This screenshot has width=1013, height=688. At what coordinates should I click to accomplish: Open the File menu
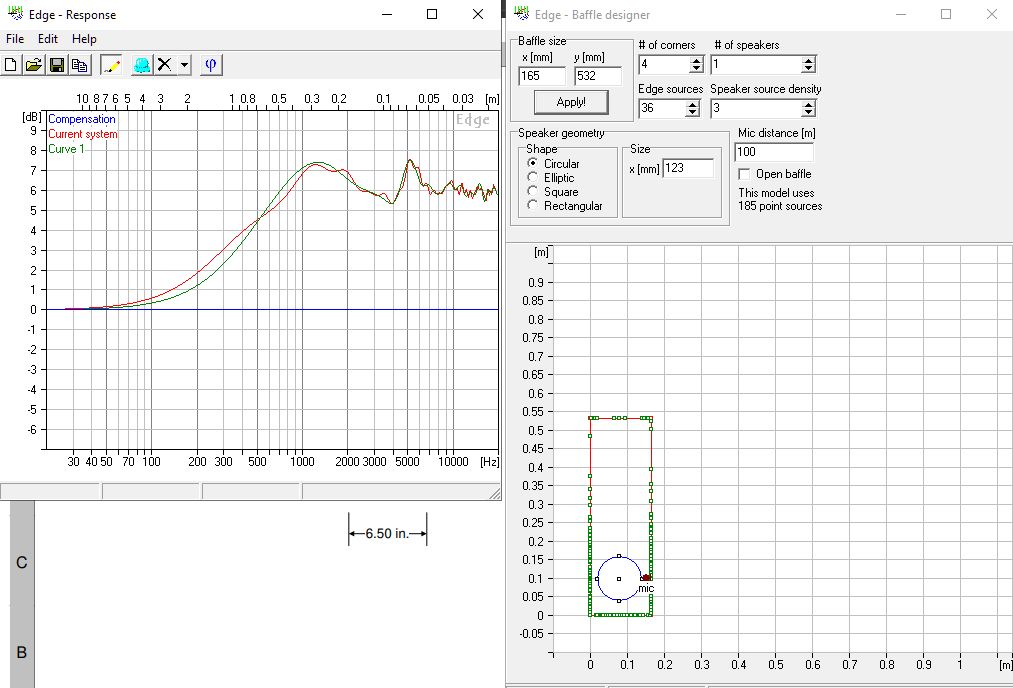15,39
